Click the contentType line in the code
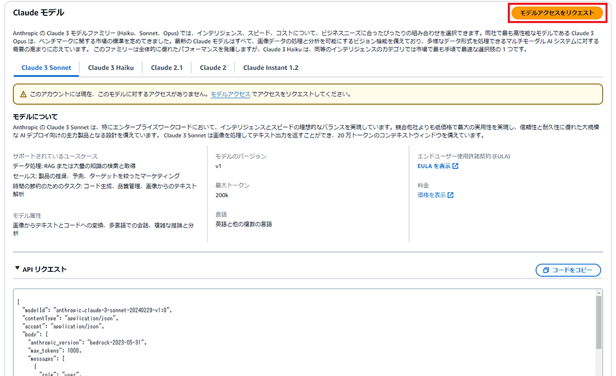 (x=70, y=318)
